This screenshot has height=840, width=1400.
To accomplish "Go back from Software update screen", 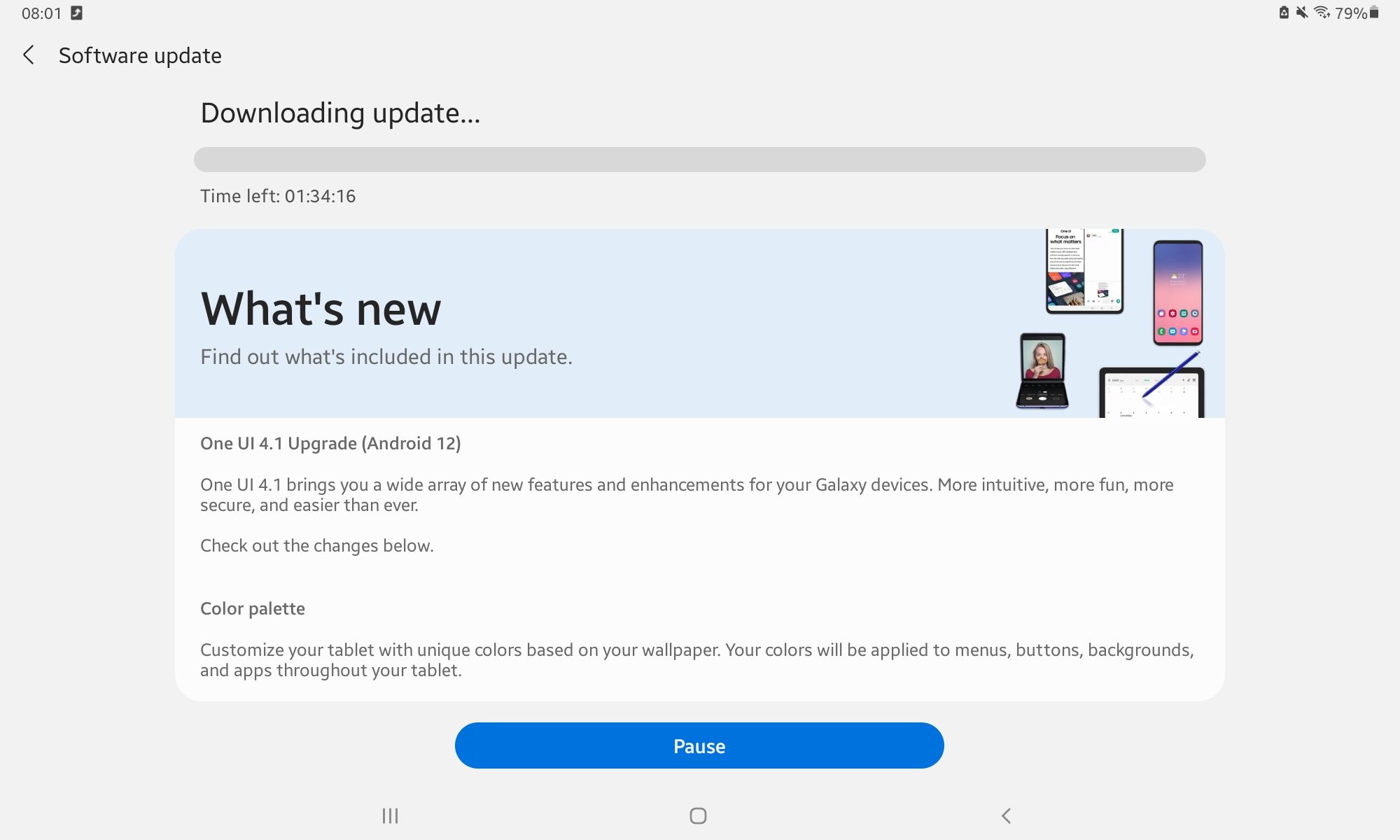I will click(x=29, y=55).
